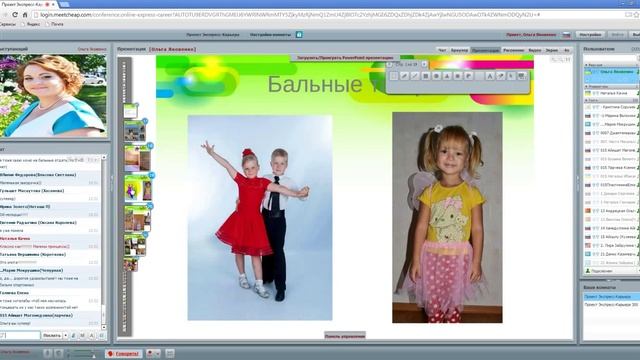Select user Наталья Качна in the users list

(x=611, y=93)
